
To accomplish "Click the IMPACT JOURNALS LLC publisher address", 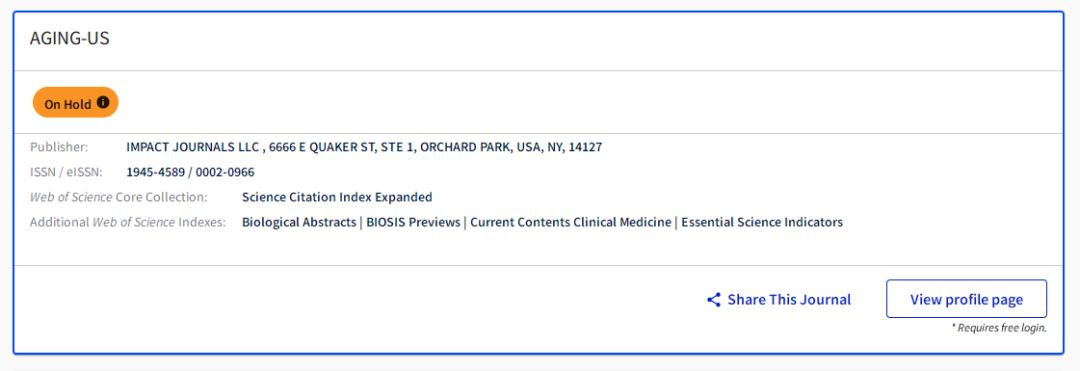I will [x=364, y=147].
